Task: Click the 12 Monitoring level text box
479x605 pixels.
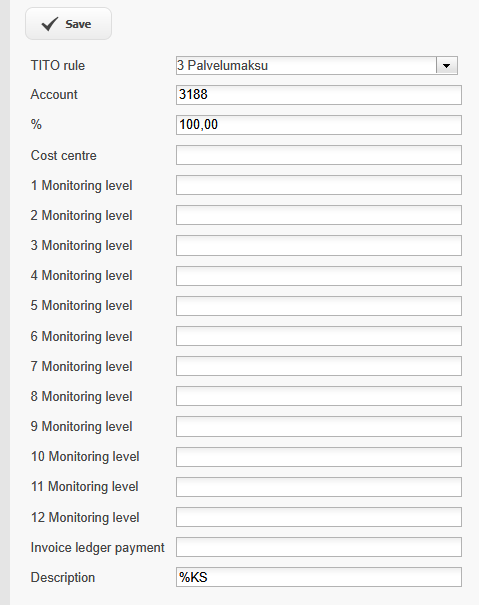Action: point(319,517)
